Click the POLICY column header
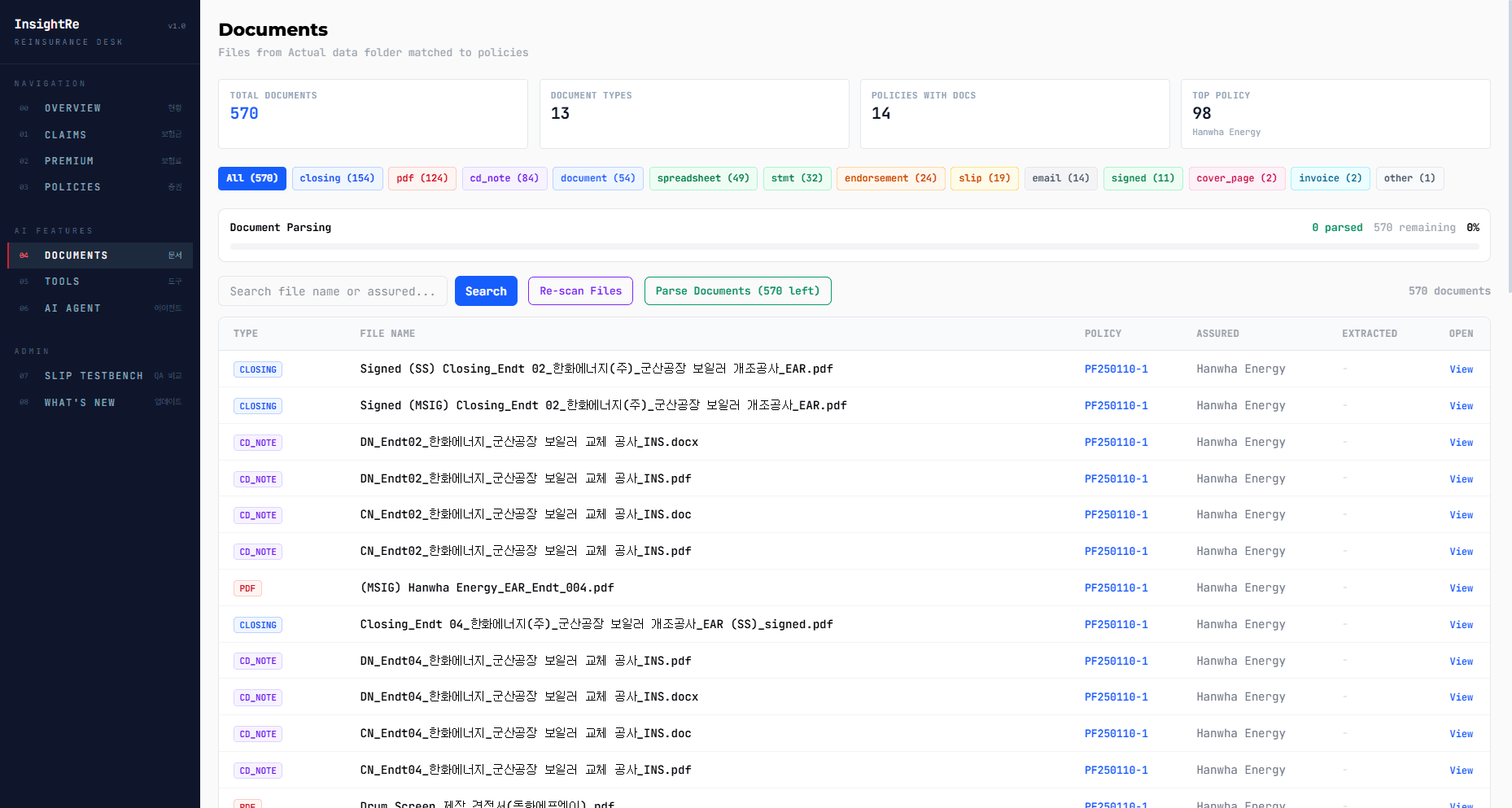Image resolution: width=1512 pixels, height=808 pixels. [1103, 334]
